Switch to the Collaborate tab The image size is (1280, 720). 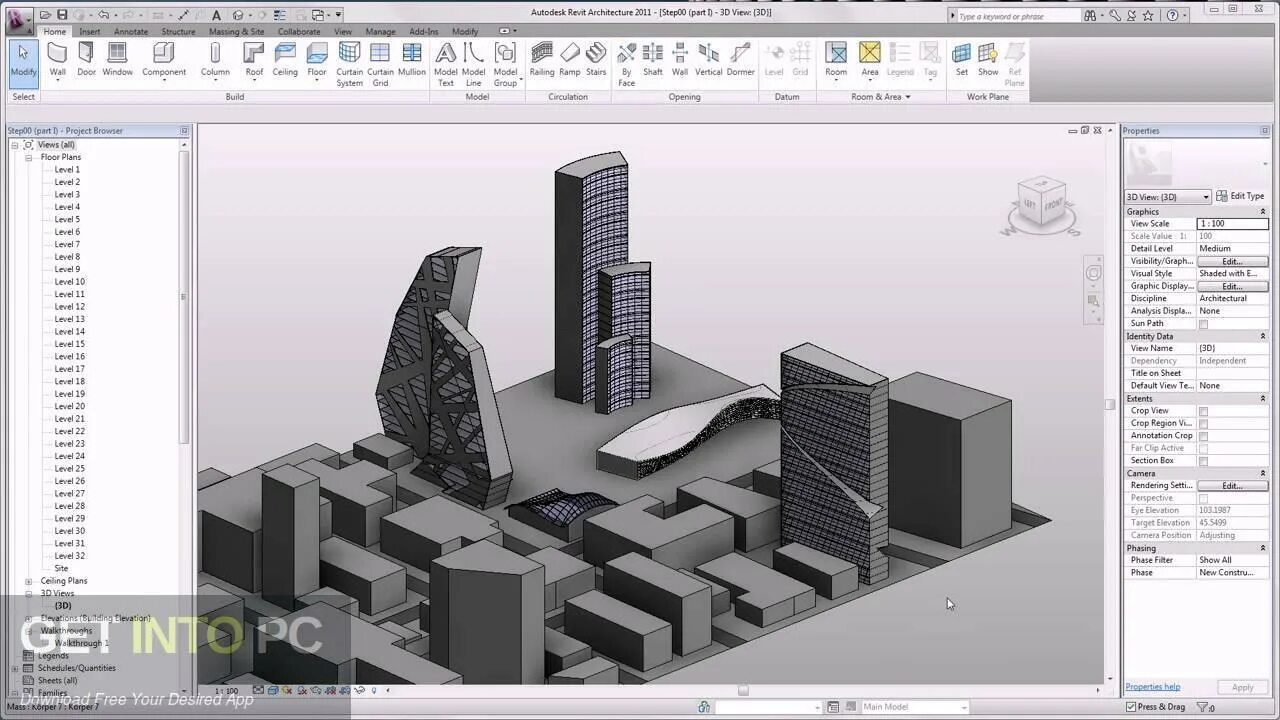point(299,31)
